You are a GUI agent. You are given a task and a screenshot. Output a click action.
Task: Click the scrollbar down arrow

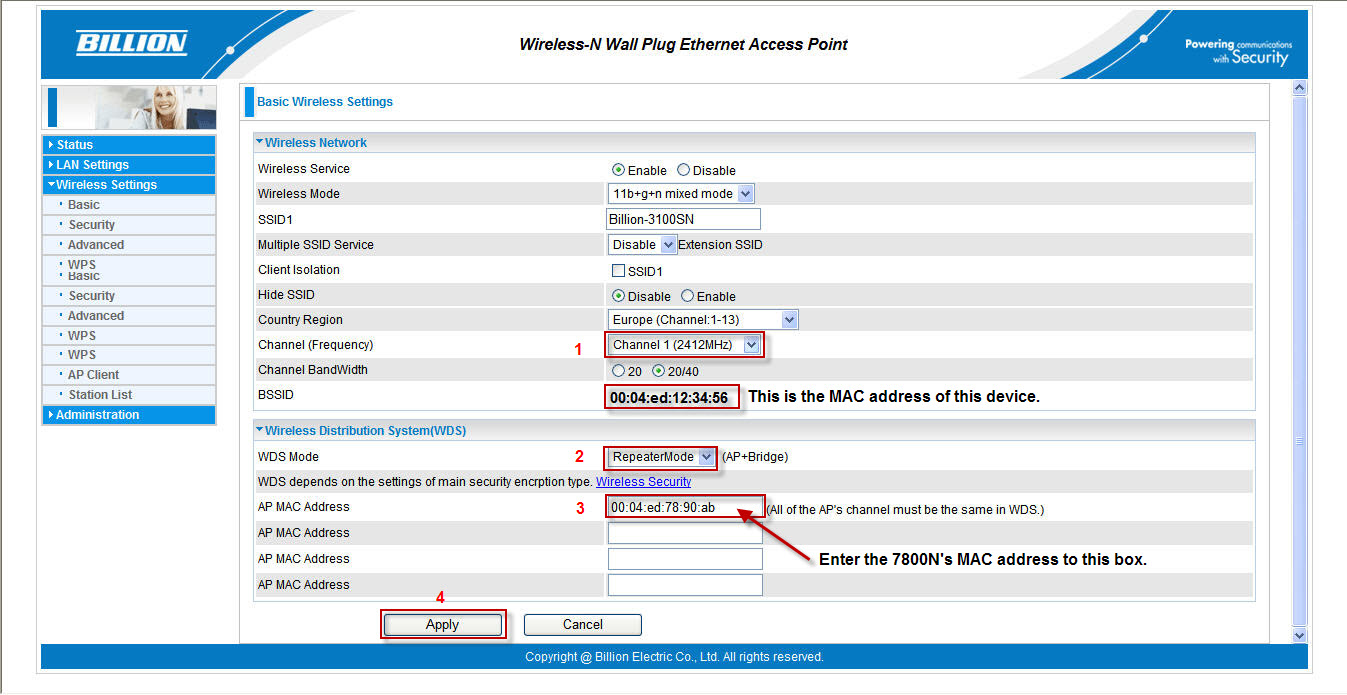(x=1299, y=635)
